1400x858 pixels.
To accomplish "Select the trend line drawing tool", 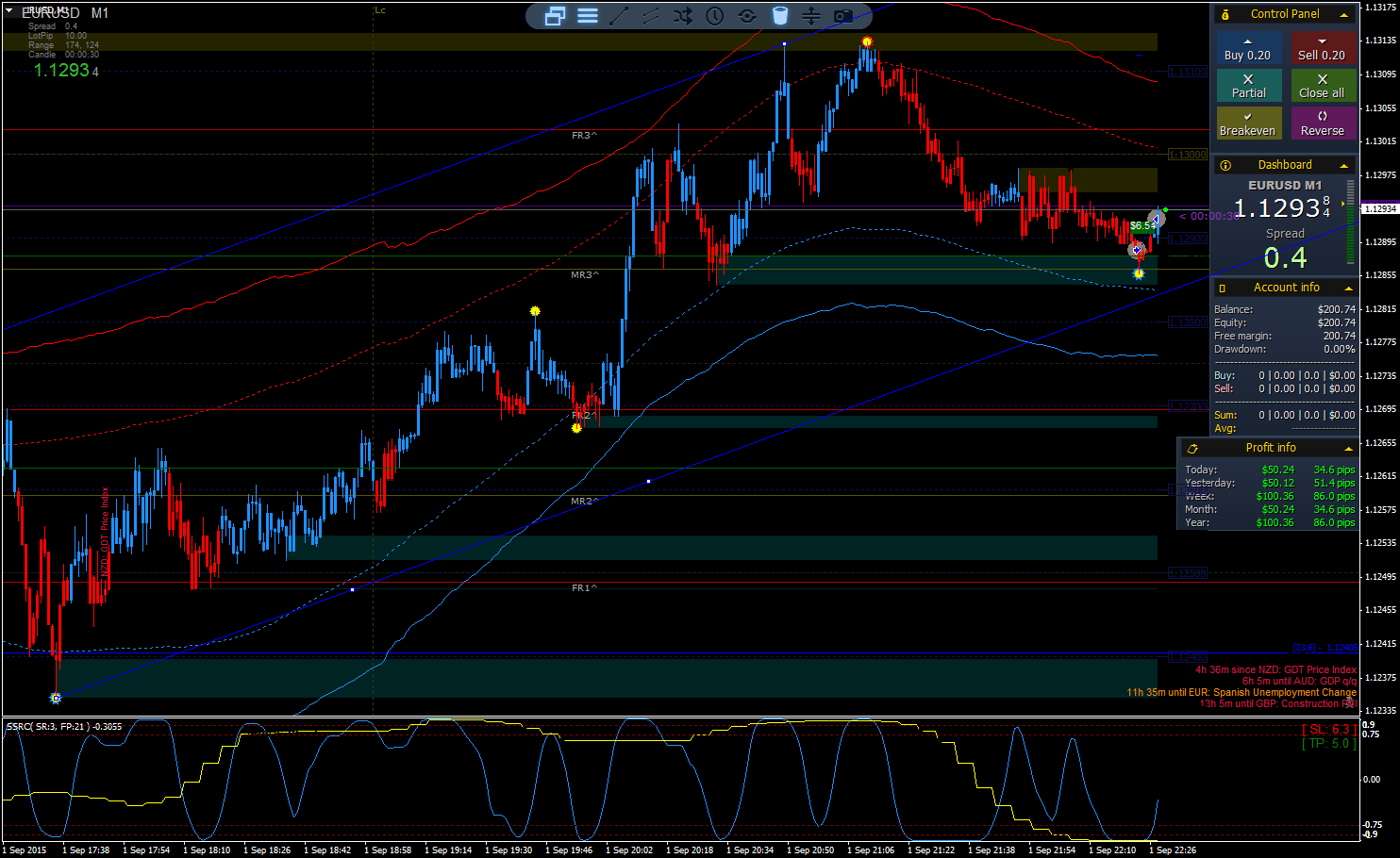I will [x=619, y=15].
